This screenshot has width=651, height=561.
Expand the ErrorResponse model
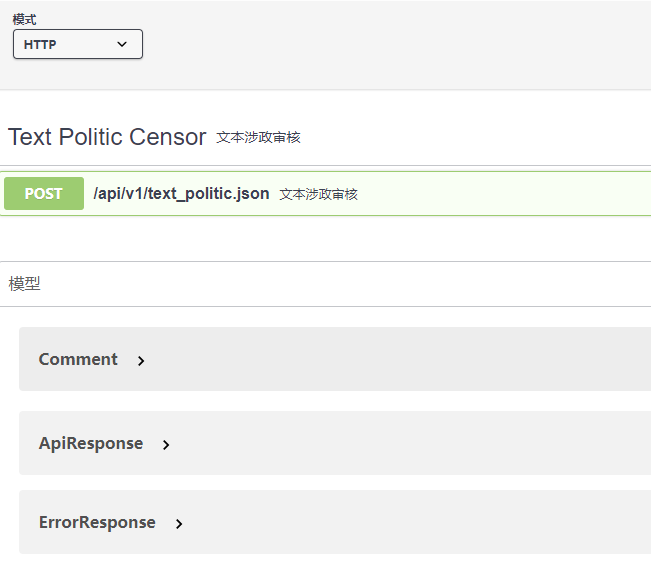click(335, 522)
